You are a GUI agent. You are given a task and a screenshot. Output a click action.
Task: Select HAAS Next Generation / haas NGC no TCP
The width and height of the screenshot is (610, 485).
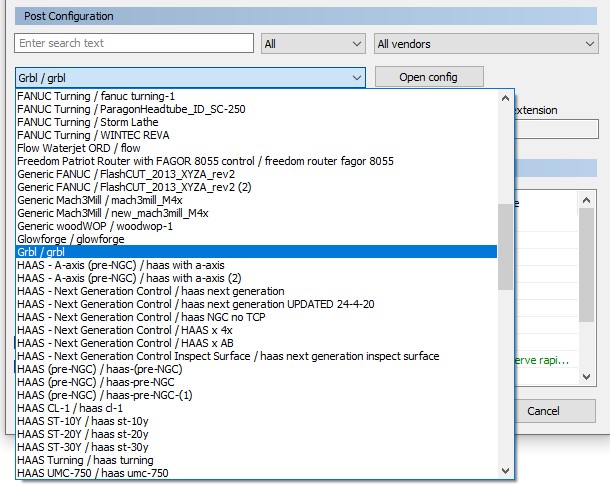click(256, 317)
